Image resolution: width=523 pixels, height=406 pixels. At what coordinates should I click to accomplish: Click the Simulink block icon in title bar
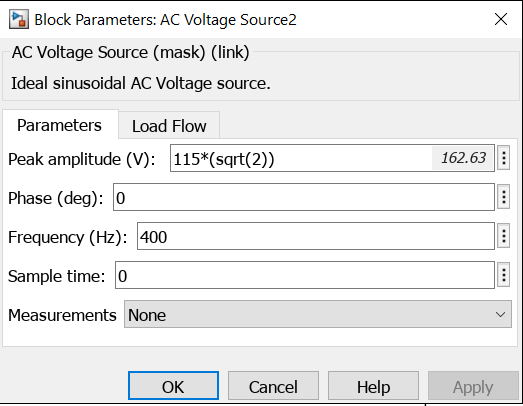[19, 20]
